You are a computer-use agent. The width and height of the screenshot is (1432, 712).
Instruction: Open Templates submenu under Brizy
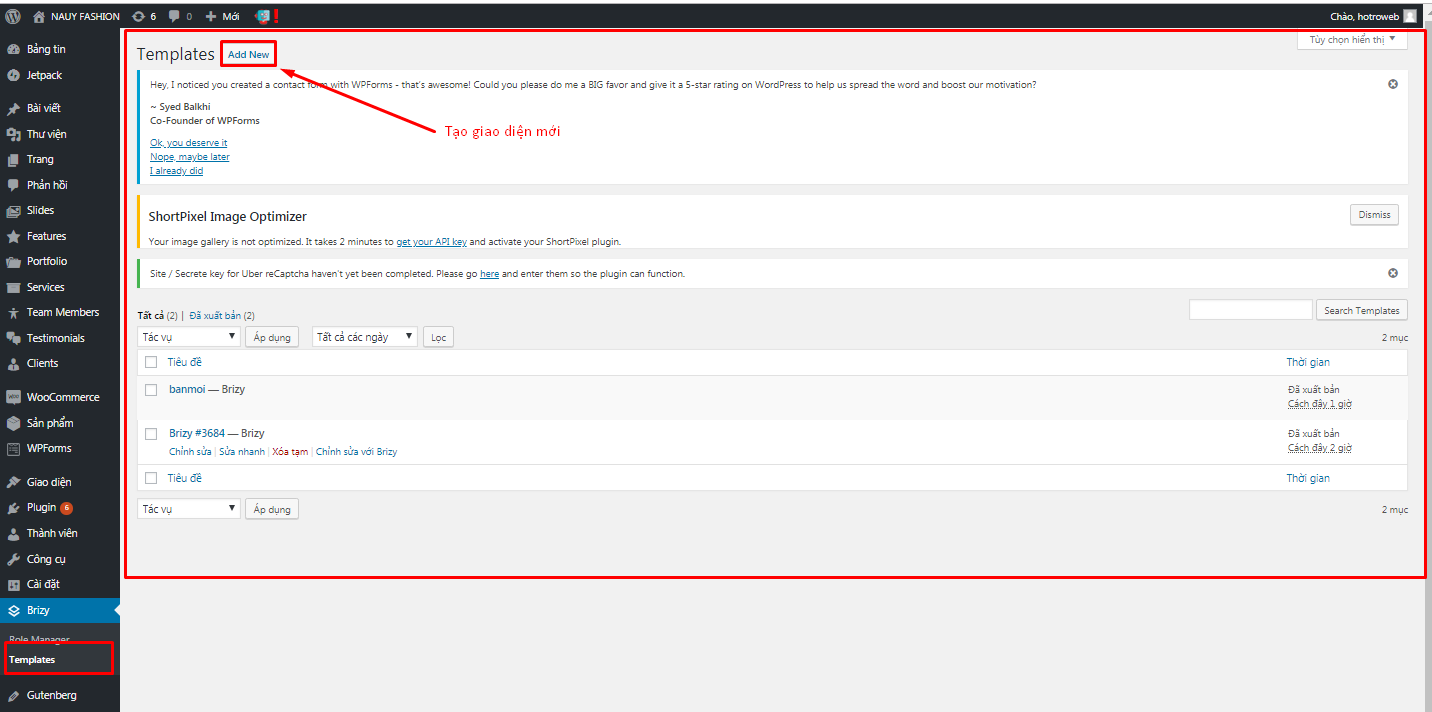pos(32,659)
